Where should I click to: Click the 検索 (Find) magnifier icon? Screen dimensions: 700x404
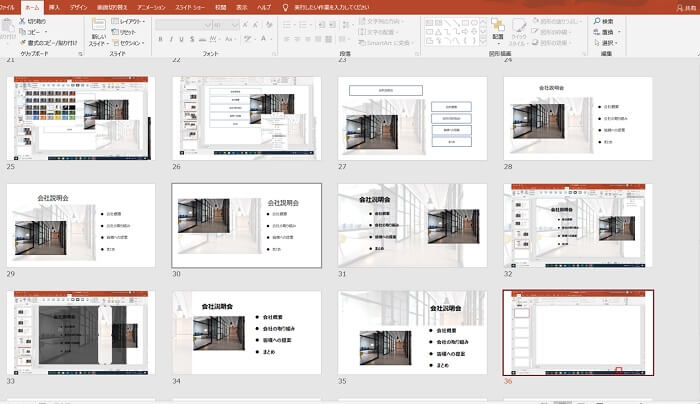click(596, 20)
